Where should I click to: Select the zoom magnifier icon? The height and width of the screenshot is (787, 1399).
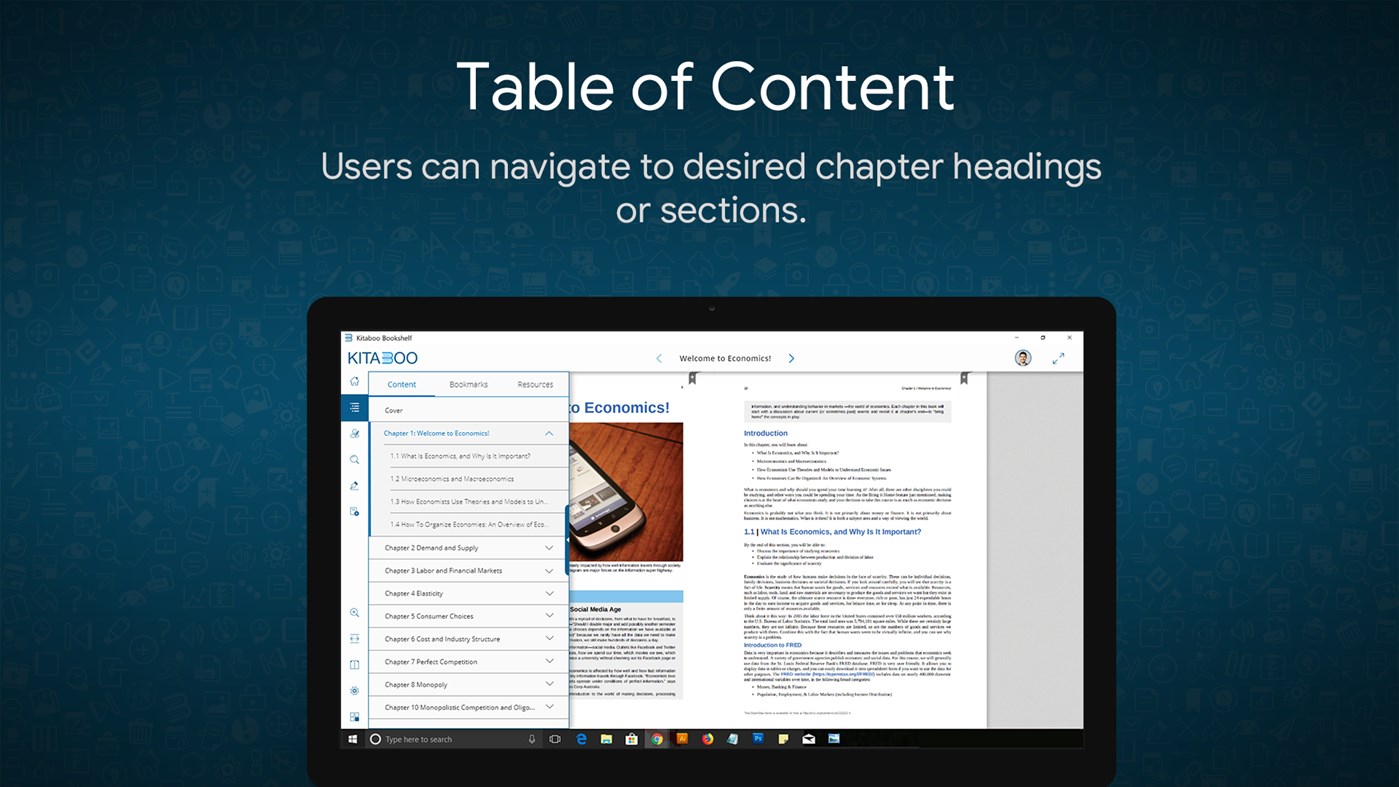point(354,613)
